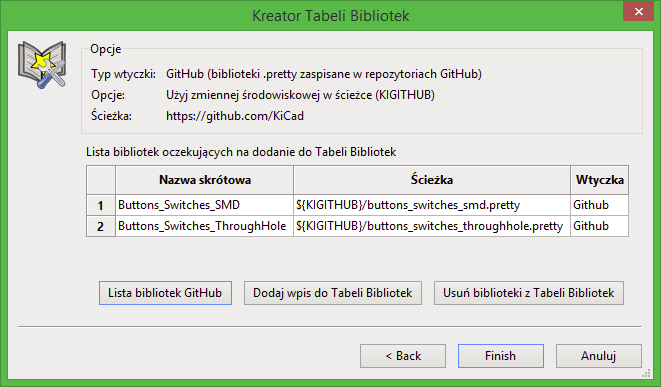Click the Ścieżka column header
The image size is (661, 387).
[432, 180]
